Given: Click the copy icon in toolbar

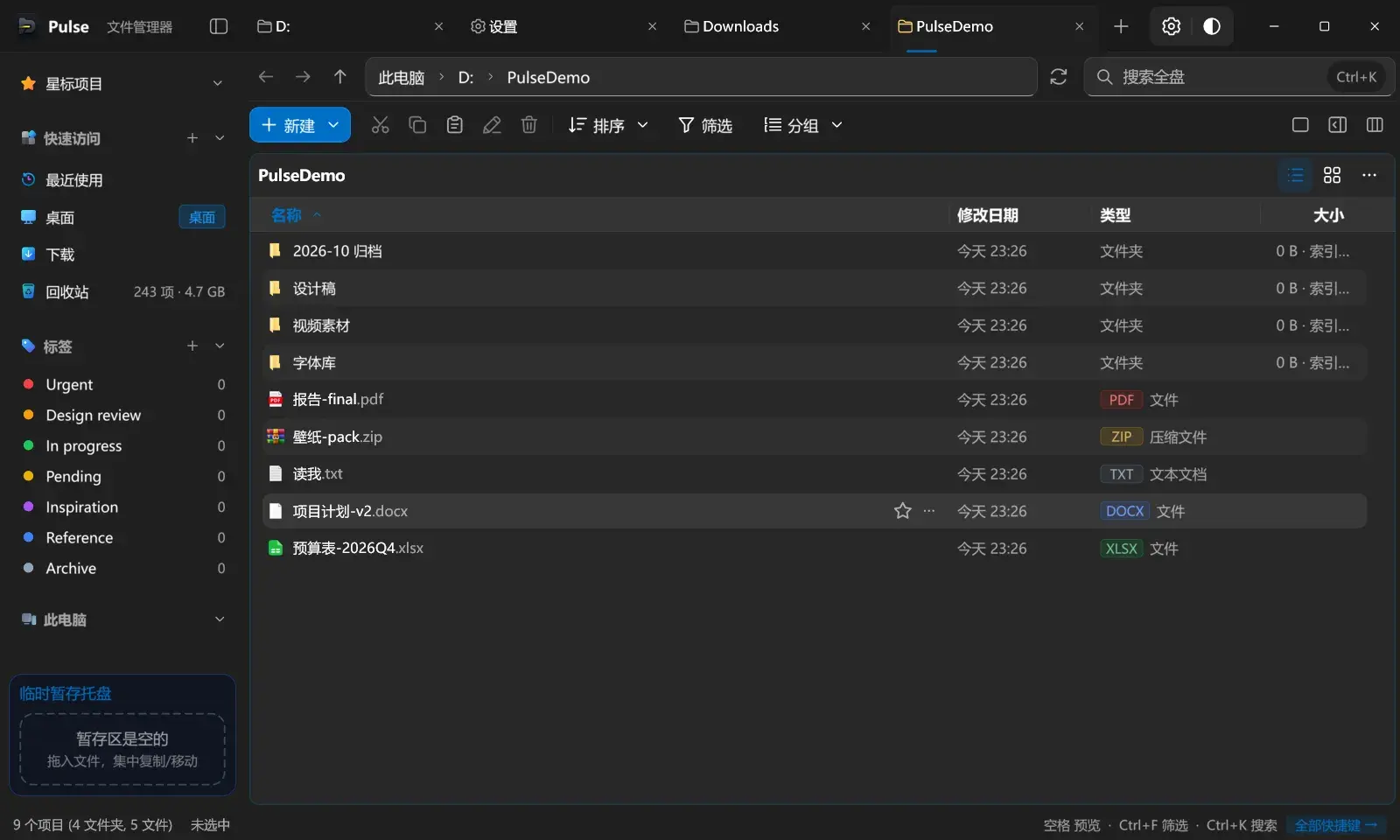Looking at the screenshot, I should click(417, 125).
